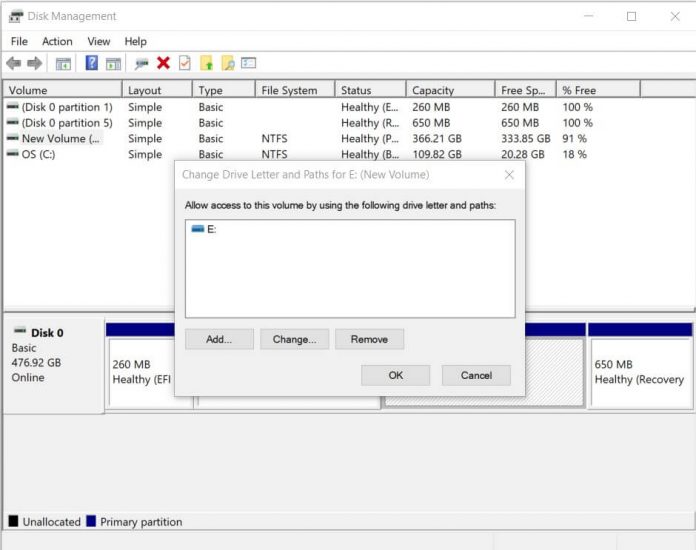The image size is (696, 550).
Task: Click the red X Delete toolbar icon
Action: point(163,63)
